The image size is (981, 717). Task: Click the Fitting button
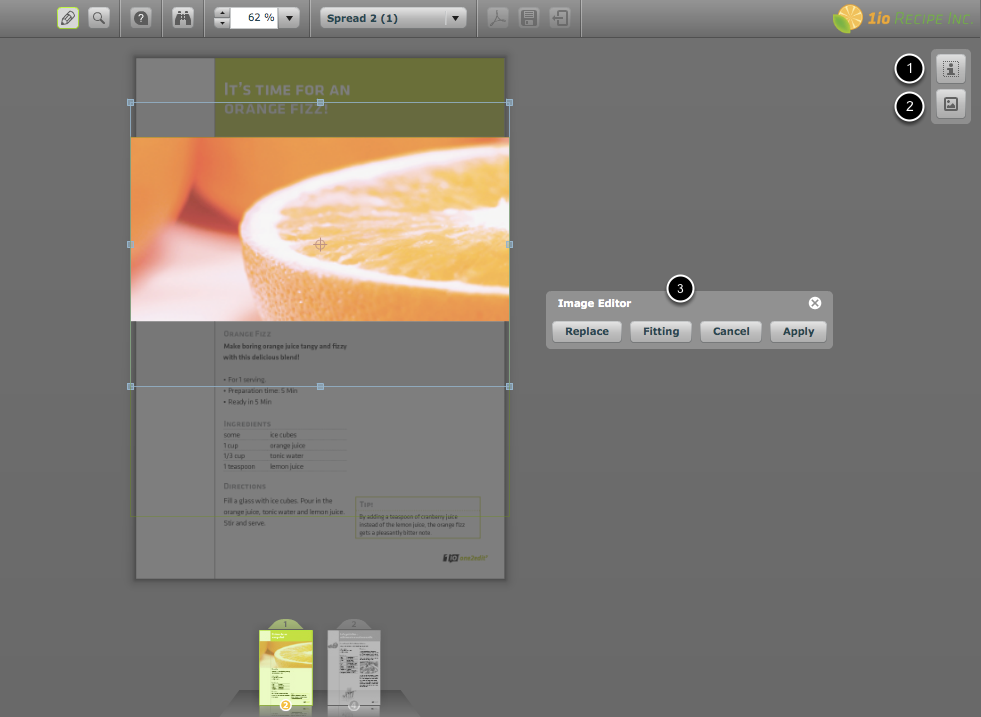(x=660, y=331)
